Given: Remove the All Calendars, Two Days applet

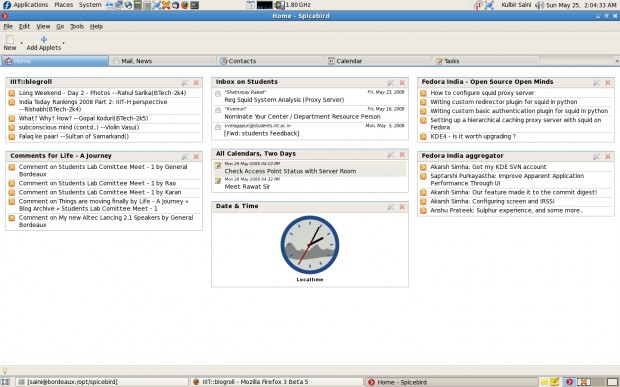Looking at the screenshot, I should tap(402, 155).
